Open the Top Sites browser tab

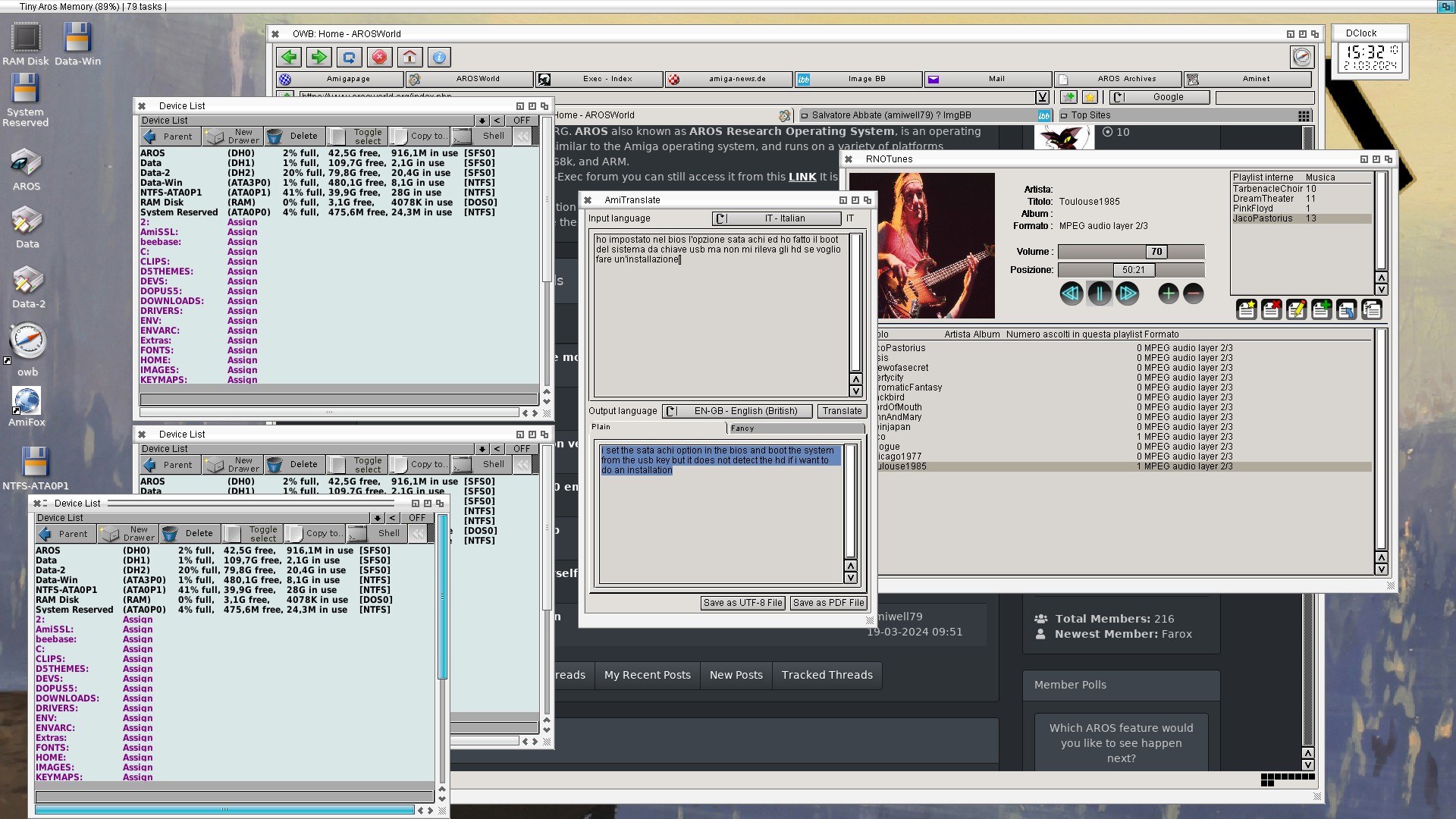[x=1090, y=115]
